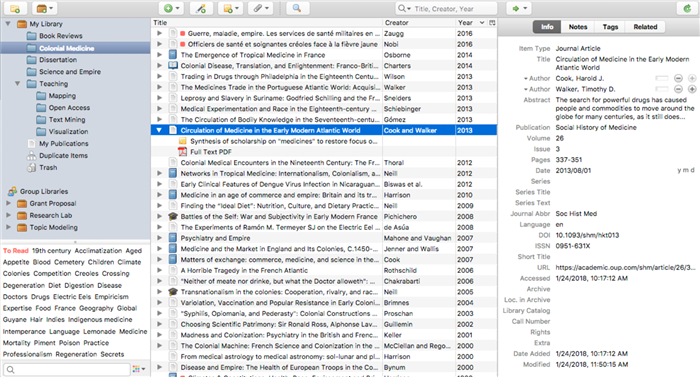Filter by the Electric Eels tag
This screenshot has width=700, height=377.
click(72, 297)
